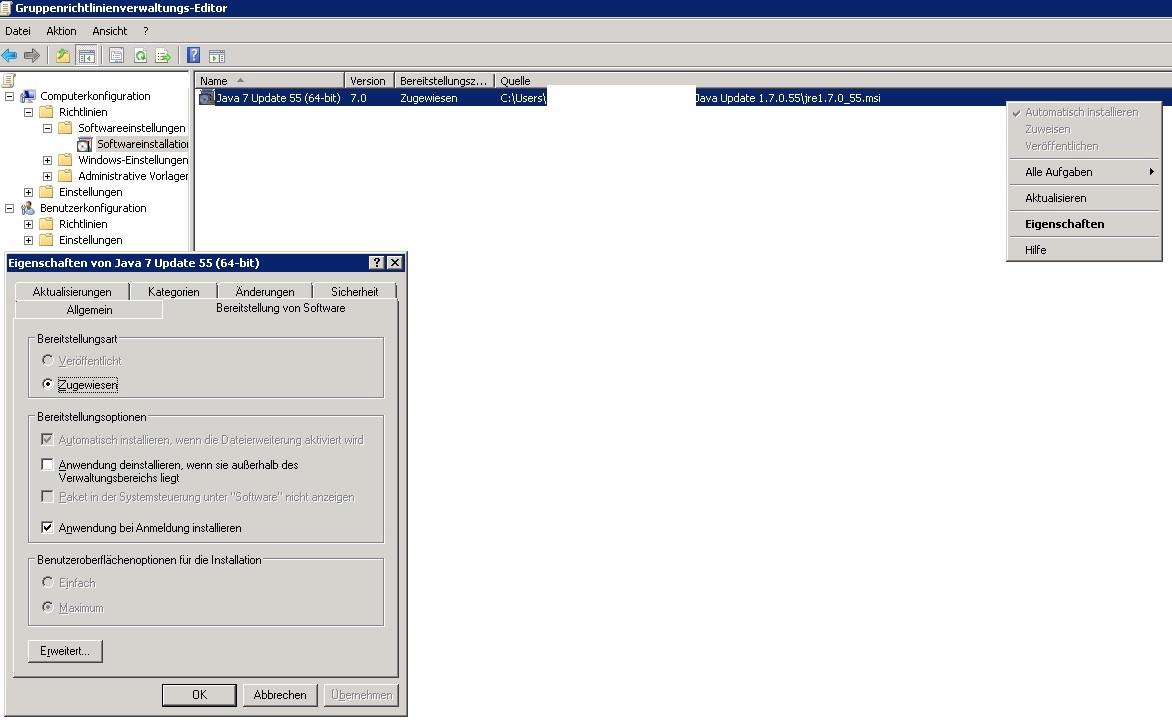Switch to the Sicherheit tab

click(x=354, y=291)
